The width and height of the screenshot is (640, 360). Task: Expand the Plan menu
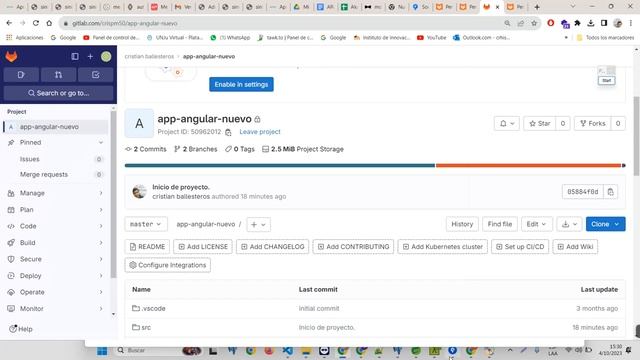tap(56, 210)
